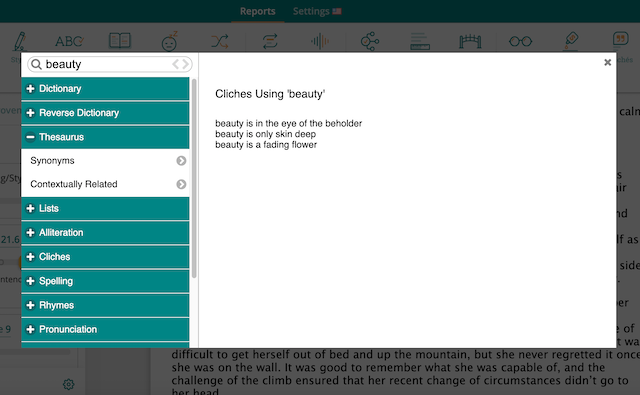640x395 pixels.
Task: Open the Repeats loop arrows icon
Action: tap(270, 41)
